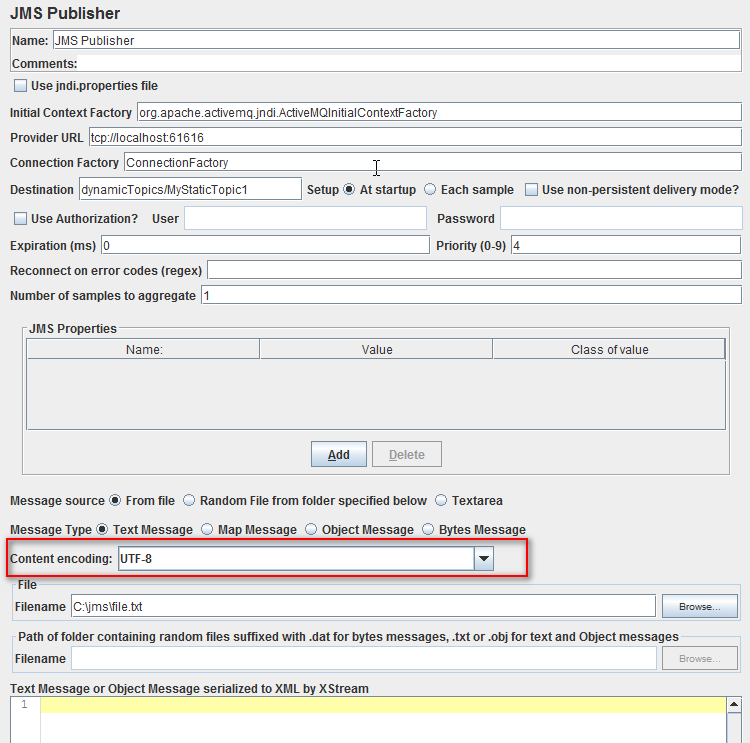Viewport: 750px width, 743px height.
Task: Select Random File from folder option
Action: 188,501
